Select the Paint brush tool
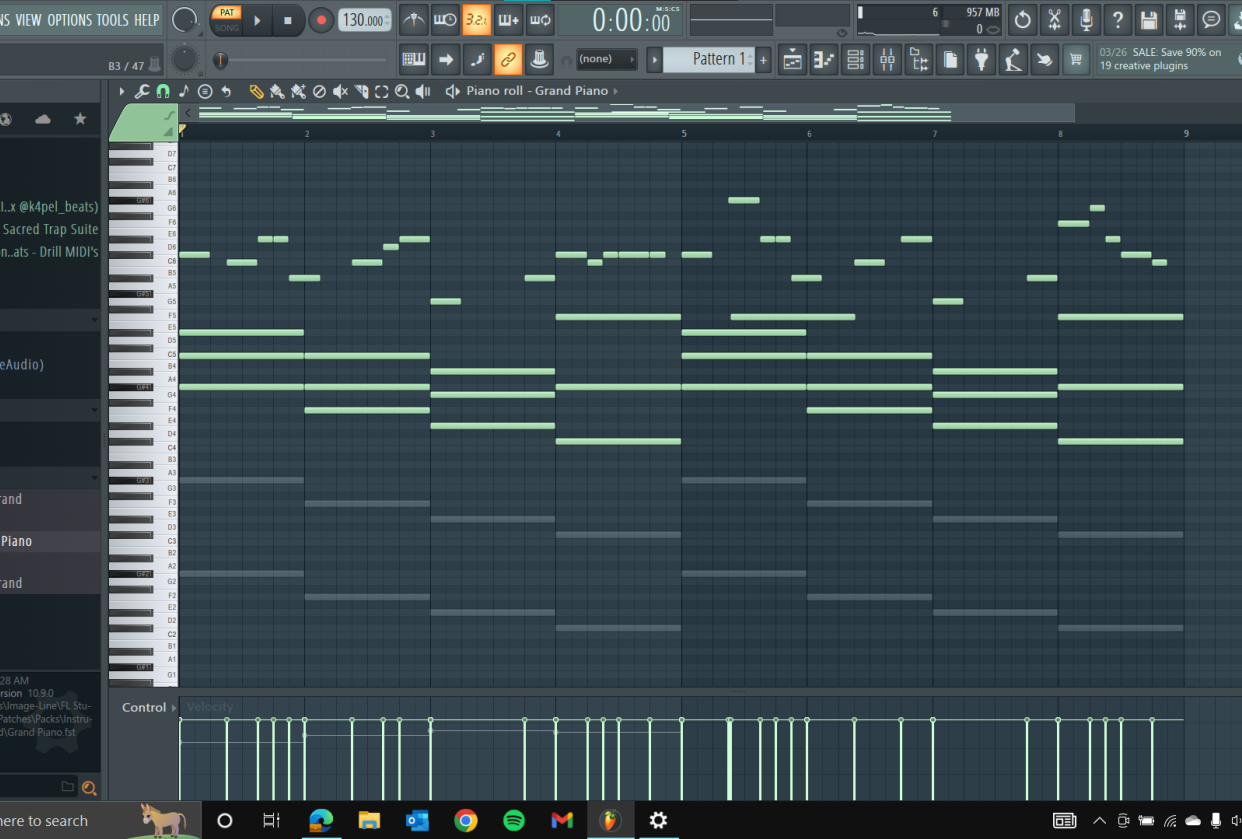The height and width of the screenshot is (839, 1242). point(277,91)
